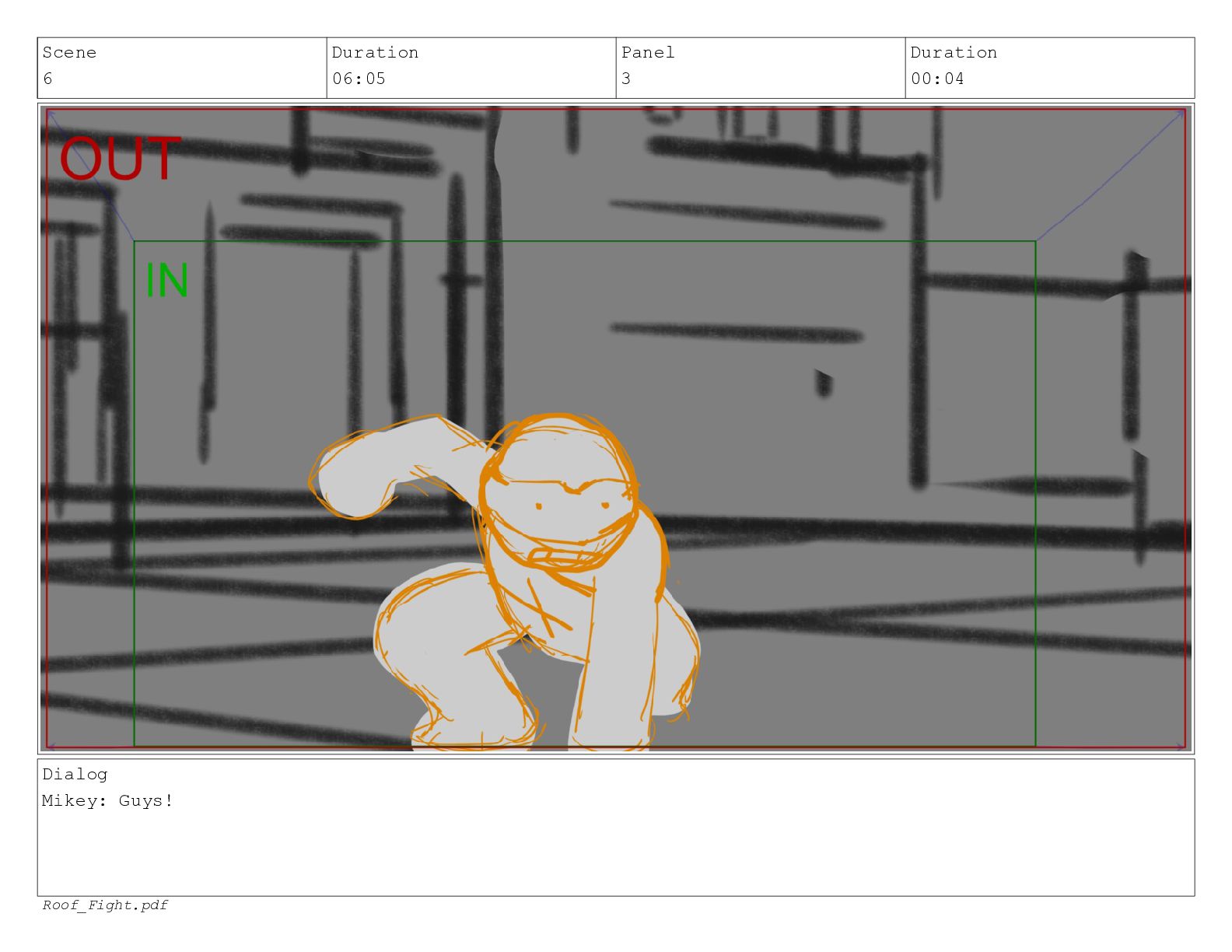Click the Roof_Fight.pdf file name
Image resolution: width=1232 pixels, height=952 pixels.
point(105,905)
